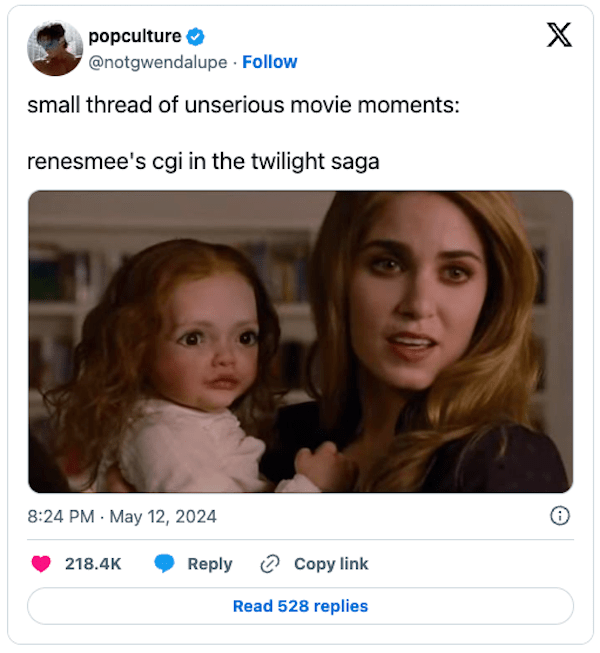This screenshot has height=653, width=600.
Task: Click the Copy link text
Action: click(x=331, y=564)
